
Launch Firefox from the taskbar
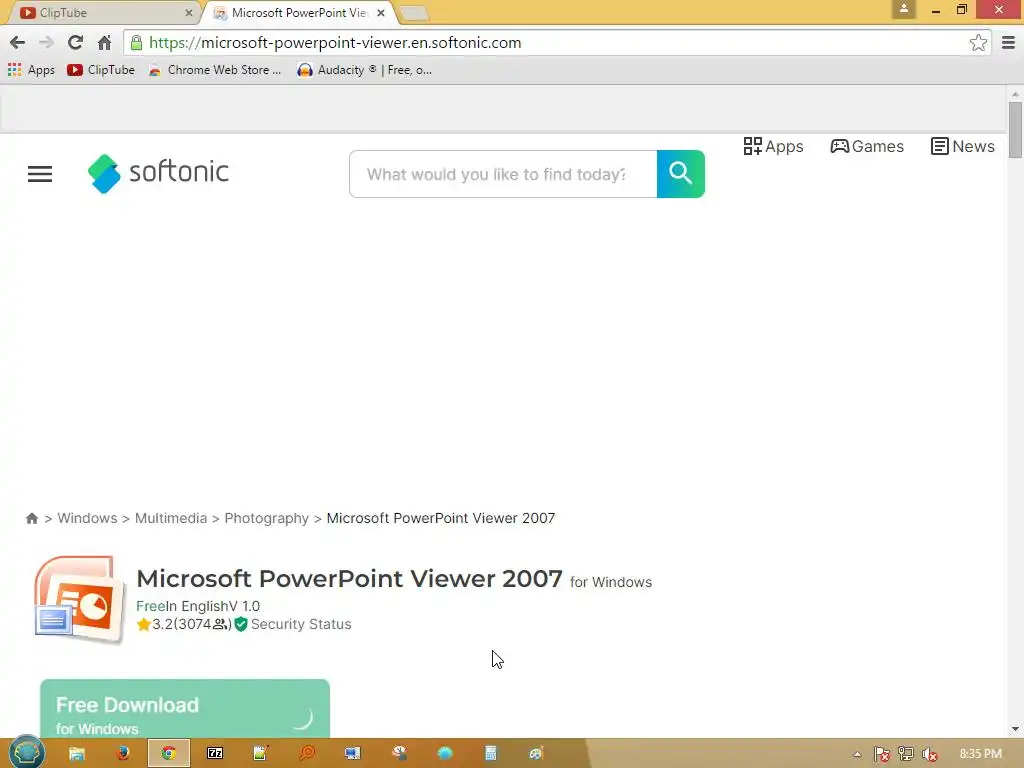point(122,754)
